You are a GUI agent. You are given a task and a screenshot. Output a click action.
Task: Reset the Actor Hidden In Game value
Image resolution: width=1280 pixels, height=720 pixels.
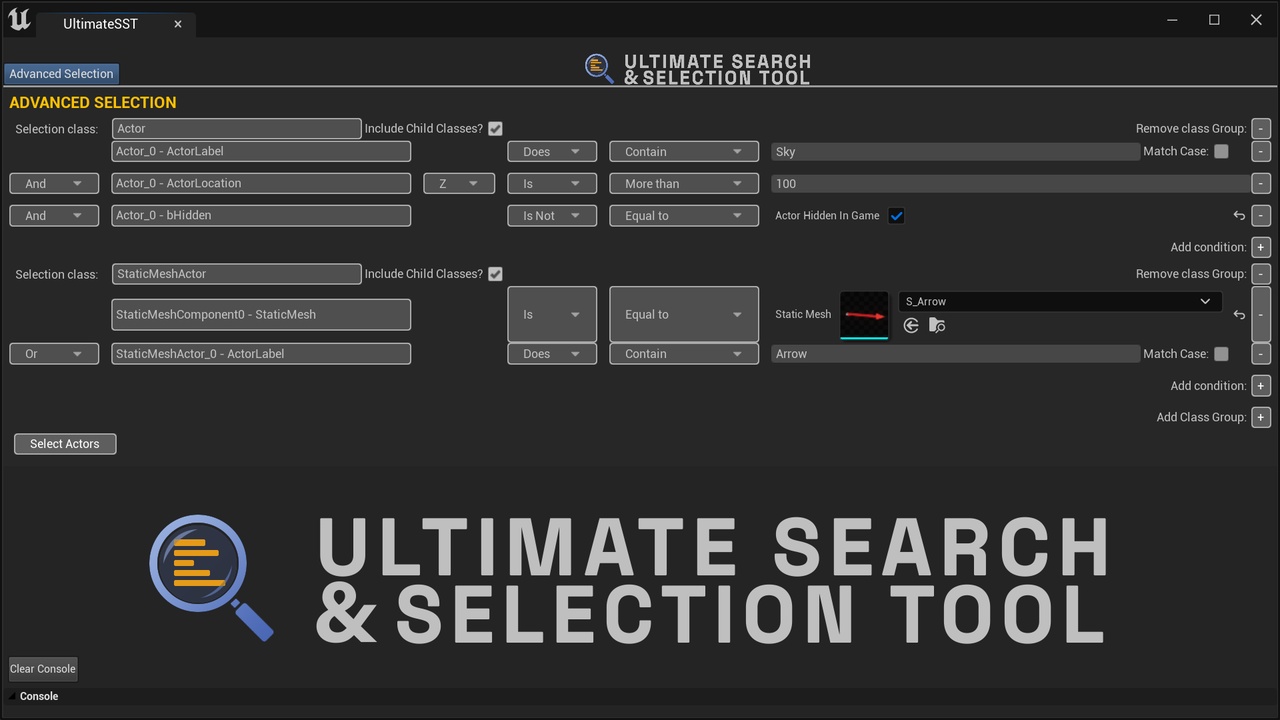coord(1239,215)
